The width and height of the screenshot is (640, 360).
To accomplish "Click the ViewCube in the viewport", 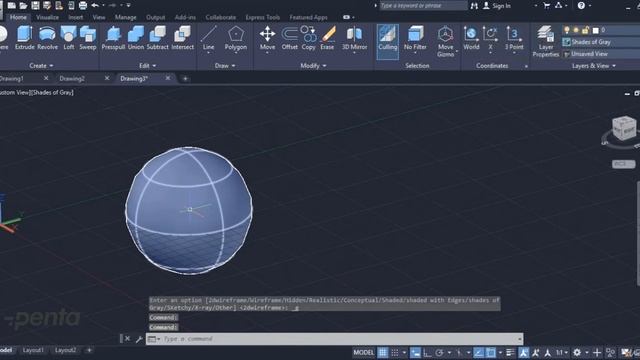I will coord(624,128).
